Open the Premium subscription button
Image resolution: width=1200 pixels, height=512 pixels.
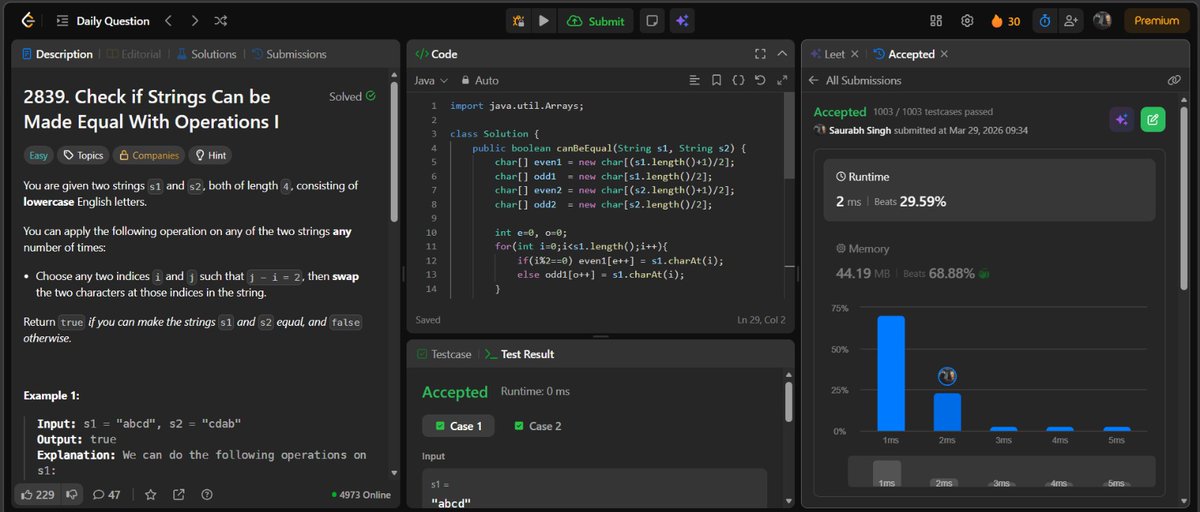pyautogui.click(x=1156, y=20)
